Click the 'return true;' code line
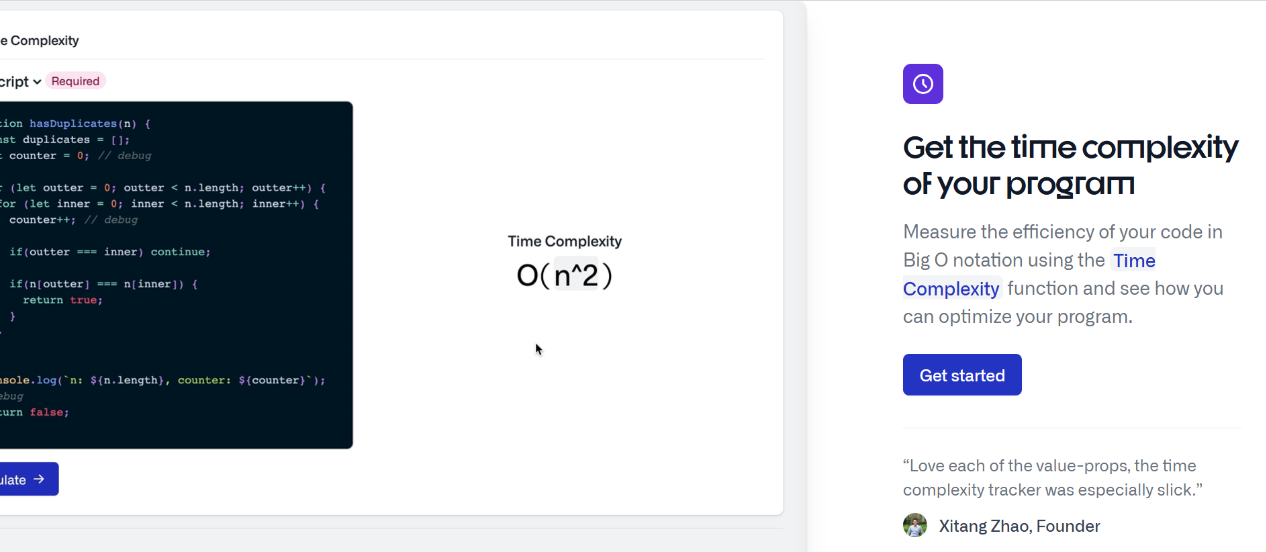 pos(63,300)
